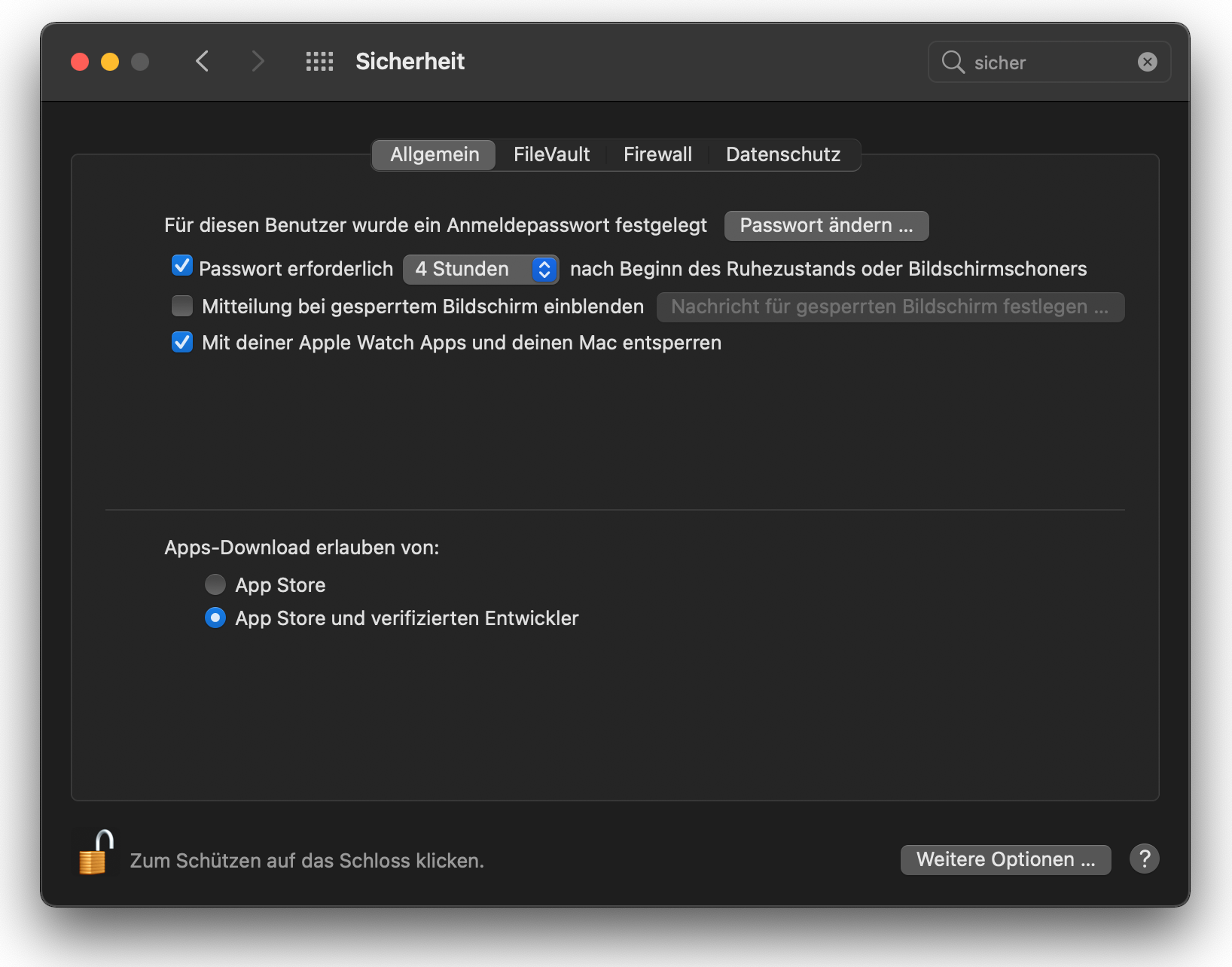Click 'Apps-Download erlauben von:' label
This screenshot has width=1232, height=967.
click(301, 548)
